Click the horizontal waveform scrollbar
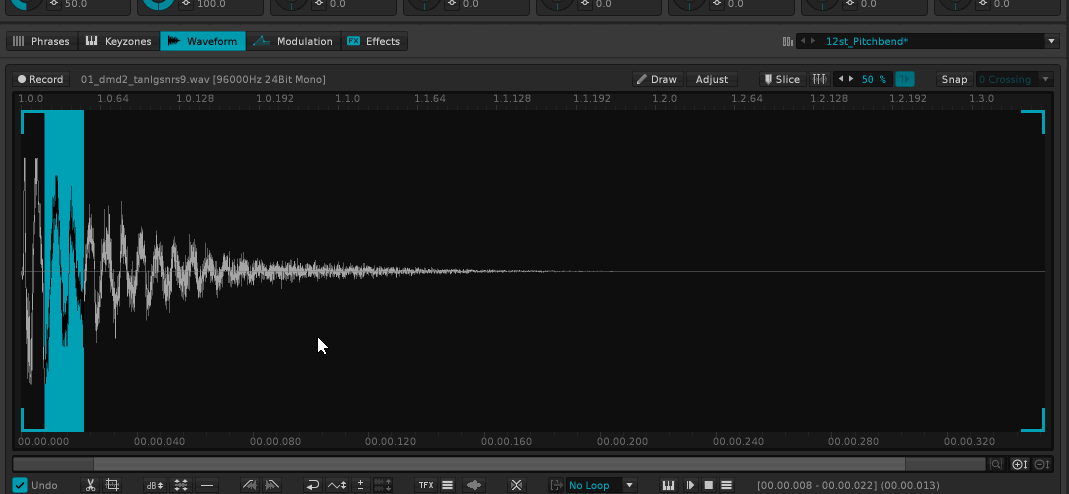The width and height of the screenshot is (1069, 494). pyautogui.click(x=498, y=464)
